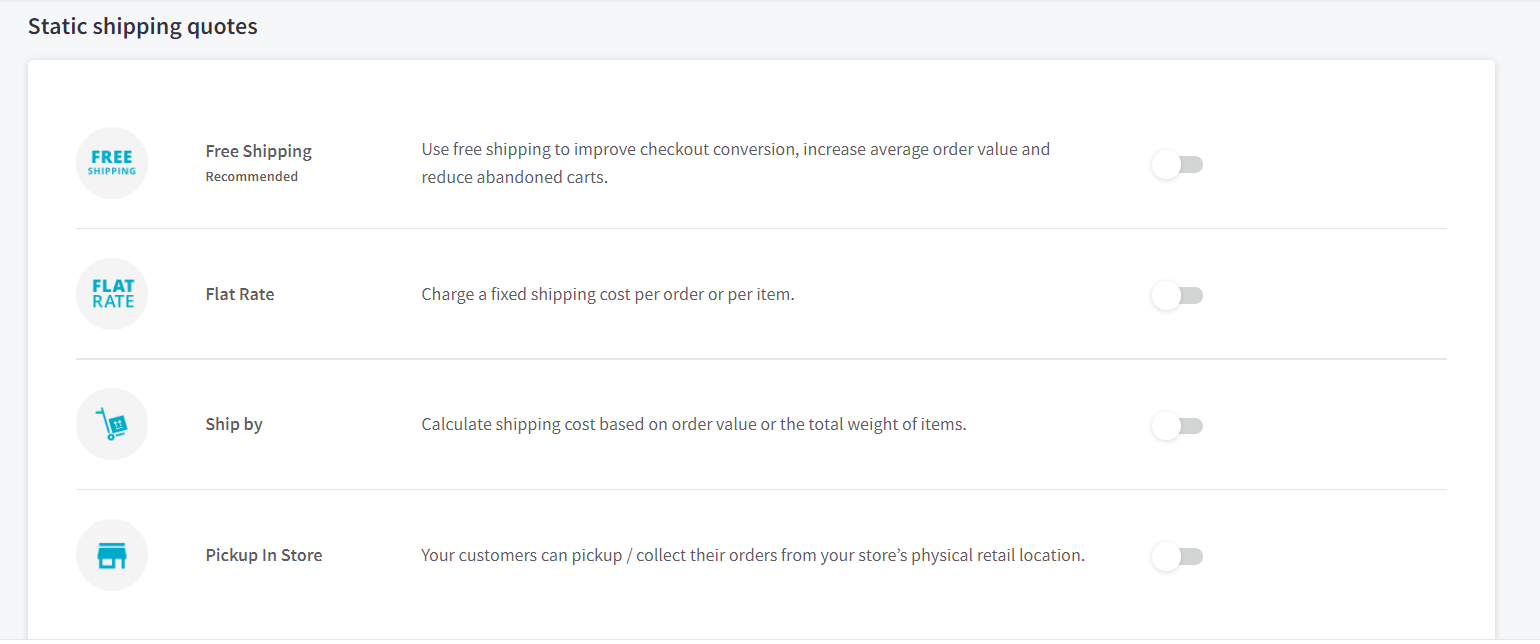
Task: Click the 'Your customers can pickup' description
Action: [x=752, y=555]
